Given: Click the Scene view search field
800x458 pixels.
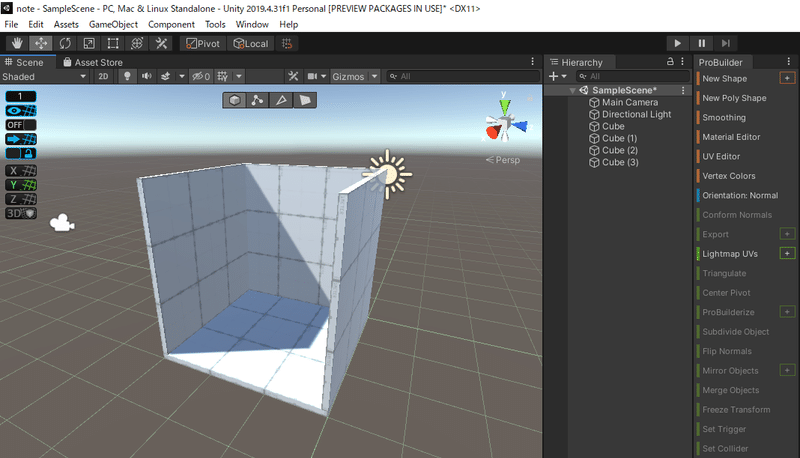Looking at the screenshot, I should (x=463, y=76).
